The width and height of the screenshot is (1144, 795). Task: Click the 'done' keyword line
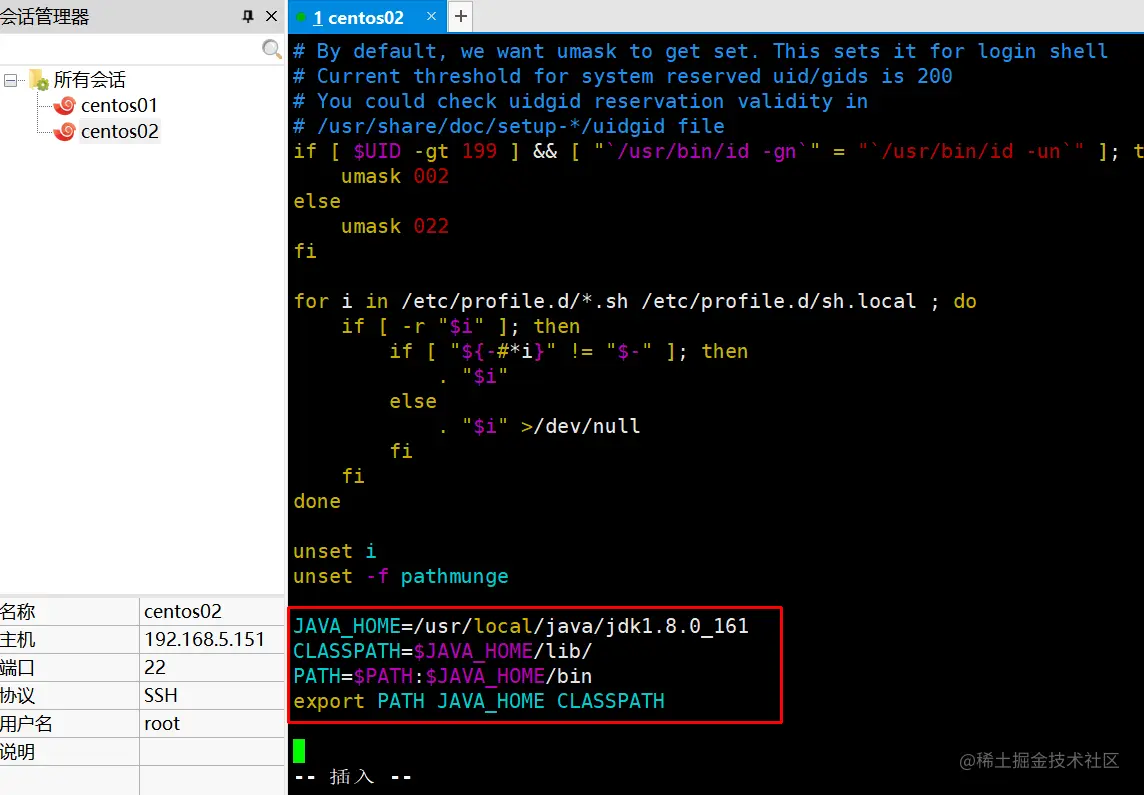pos(317,501)
